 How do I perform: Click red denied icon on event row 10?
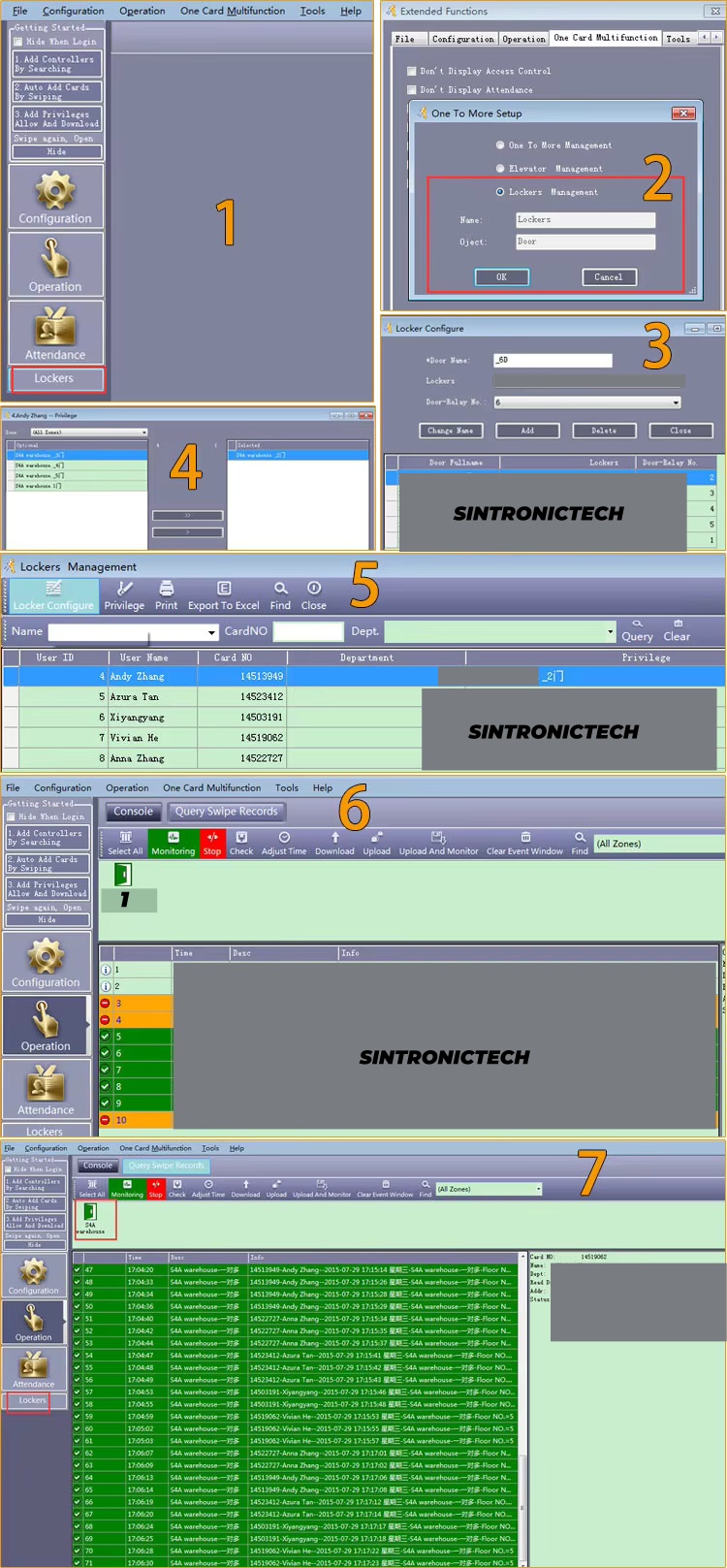(x=106, y=1120)
